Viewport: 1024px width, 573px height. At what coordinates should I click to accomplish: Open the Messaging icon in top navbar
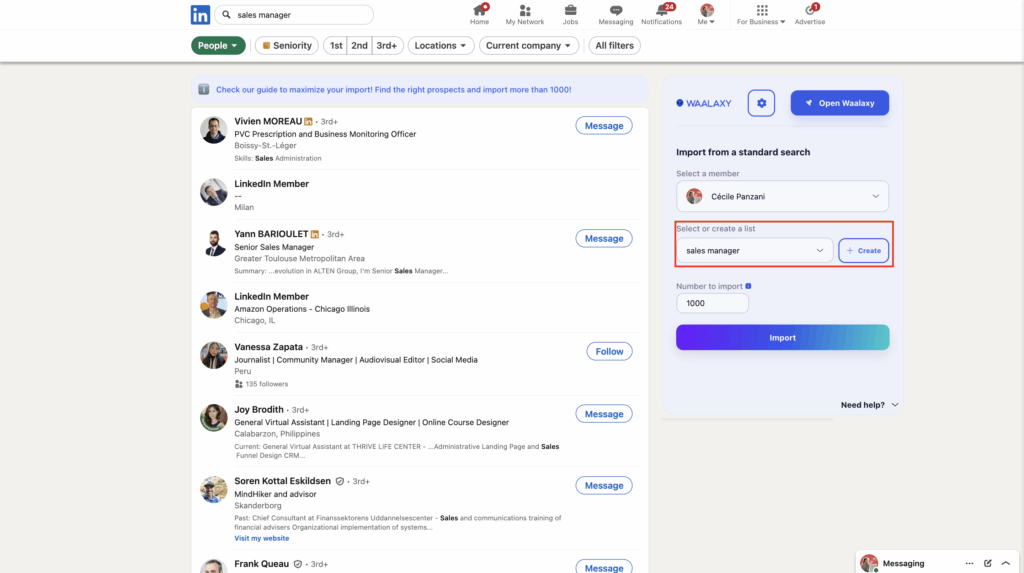[x=616, y=11]
